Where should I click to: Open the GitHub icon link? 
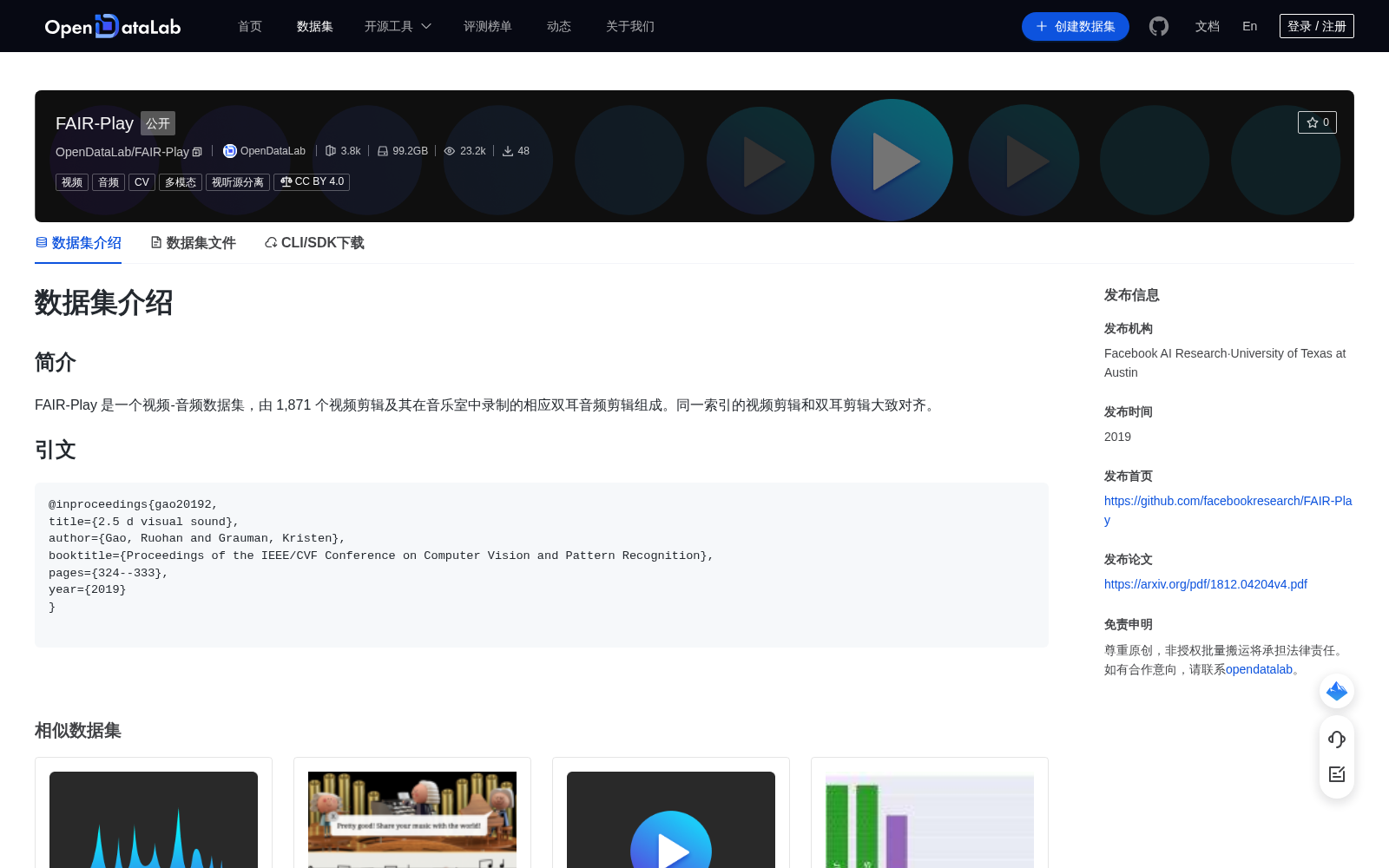pos(1159,26)
